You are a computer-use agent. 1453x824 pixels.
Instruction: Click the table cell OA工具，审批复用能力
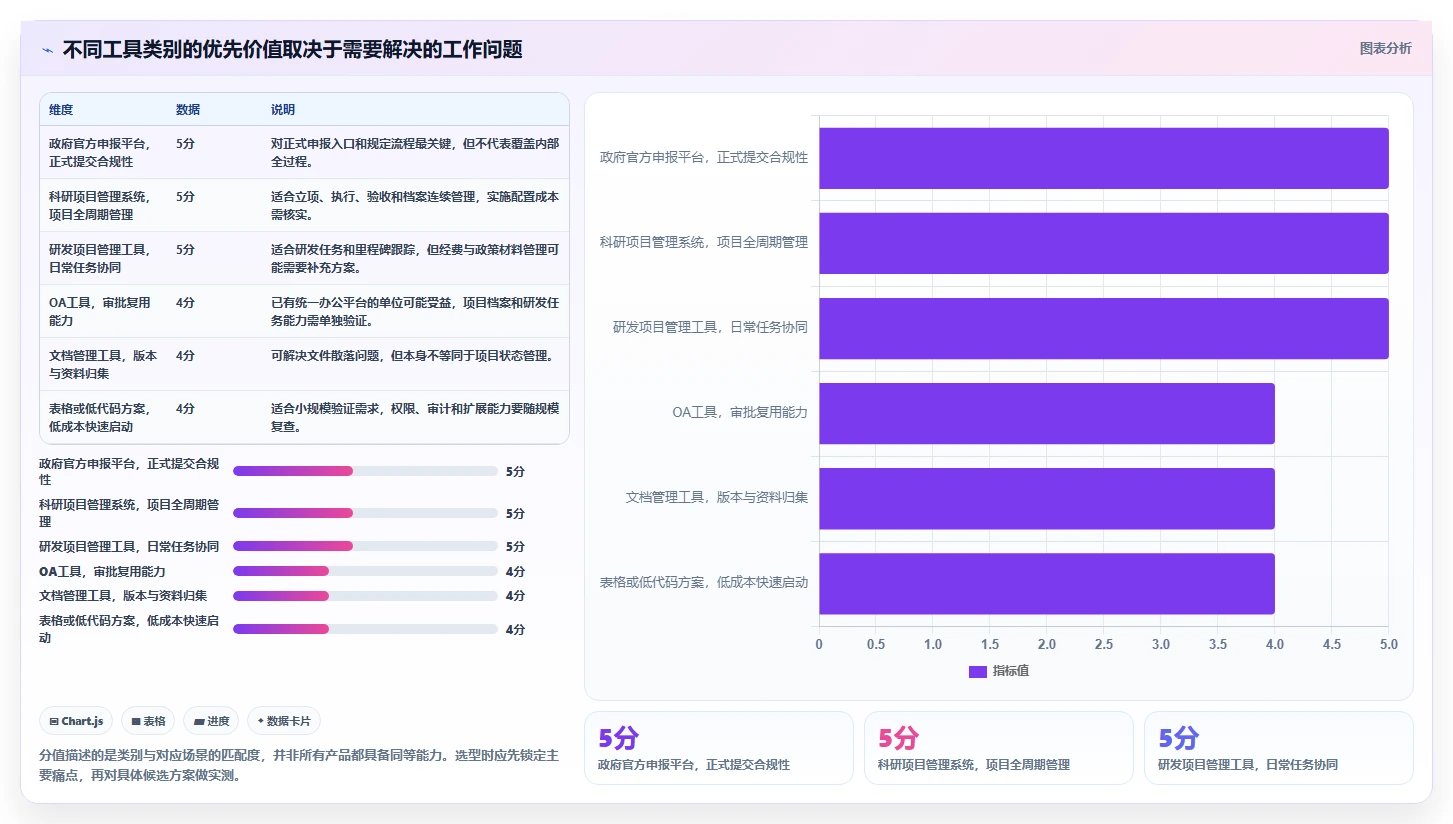103,311
